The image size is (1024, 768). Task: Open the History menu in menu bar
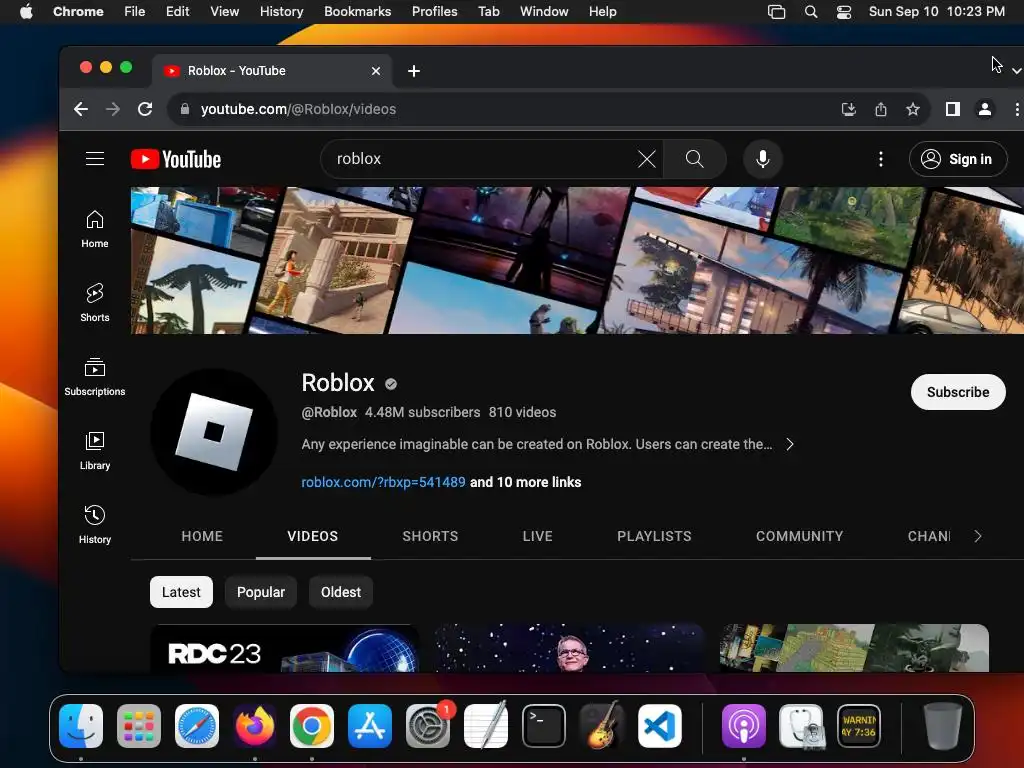[x=281, y=11]
